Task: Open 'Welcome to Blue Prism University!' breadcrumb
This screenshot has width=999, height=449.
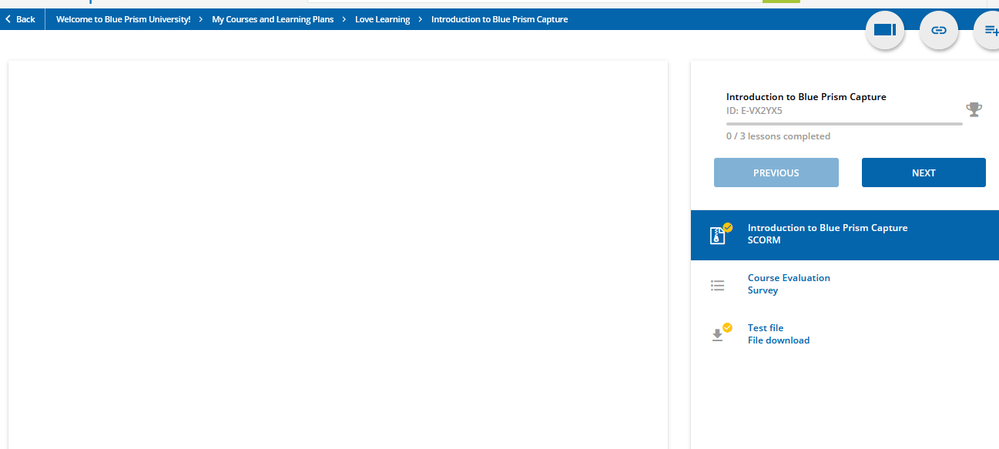Action: point(123,19)
